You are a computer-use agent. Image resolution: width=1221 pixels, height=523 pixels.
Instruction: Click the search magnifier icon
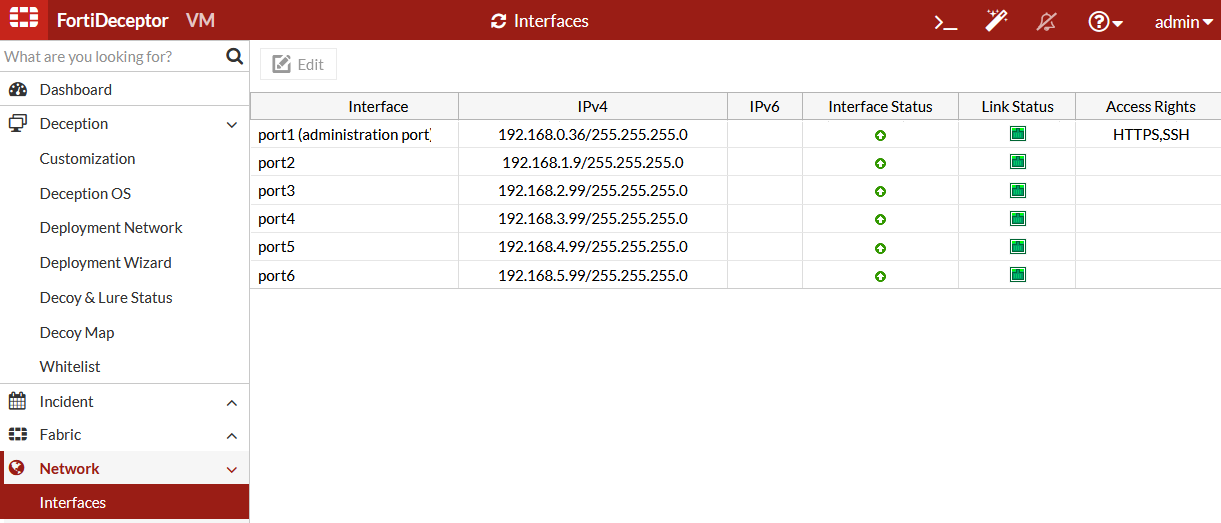click(x=235, y=57)
